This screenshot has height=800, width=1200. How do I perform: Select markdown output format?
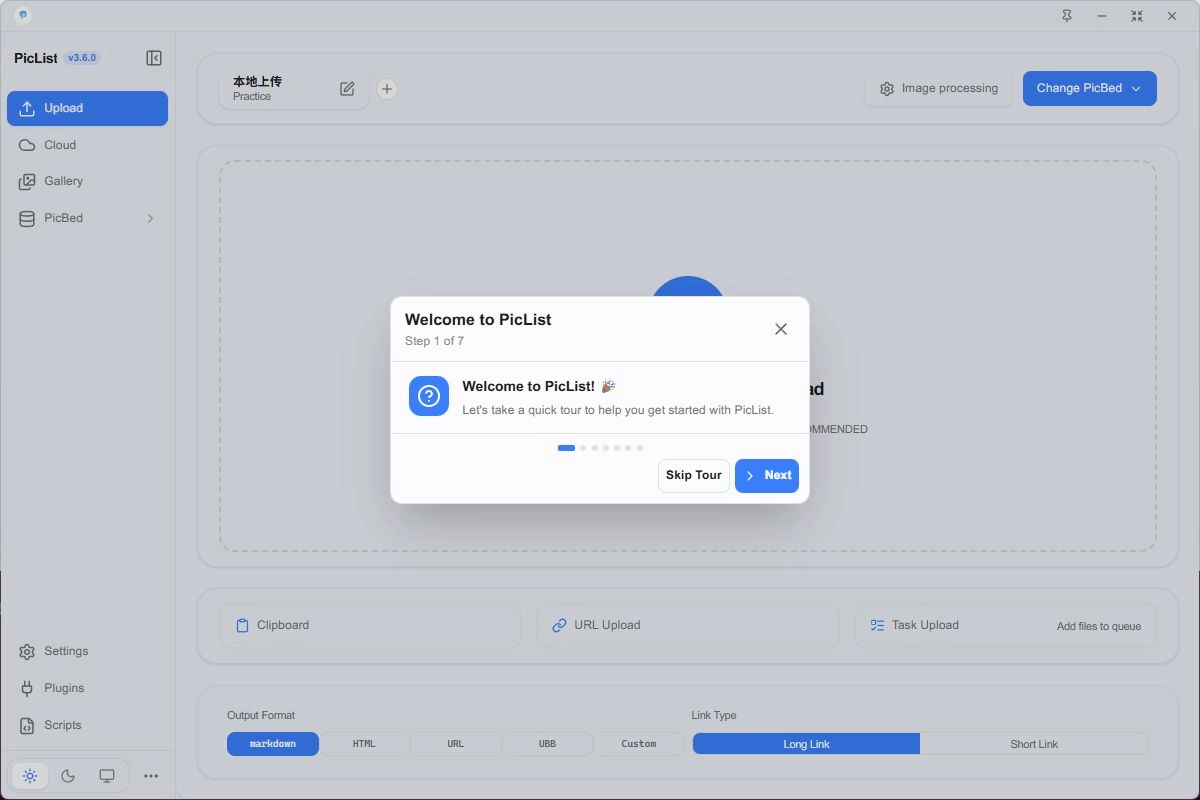(273, 744)
